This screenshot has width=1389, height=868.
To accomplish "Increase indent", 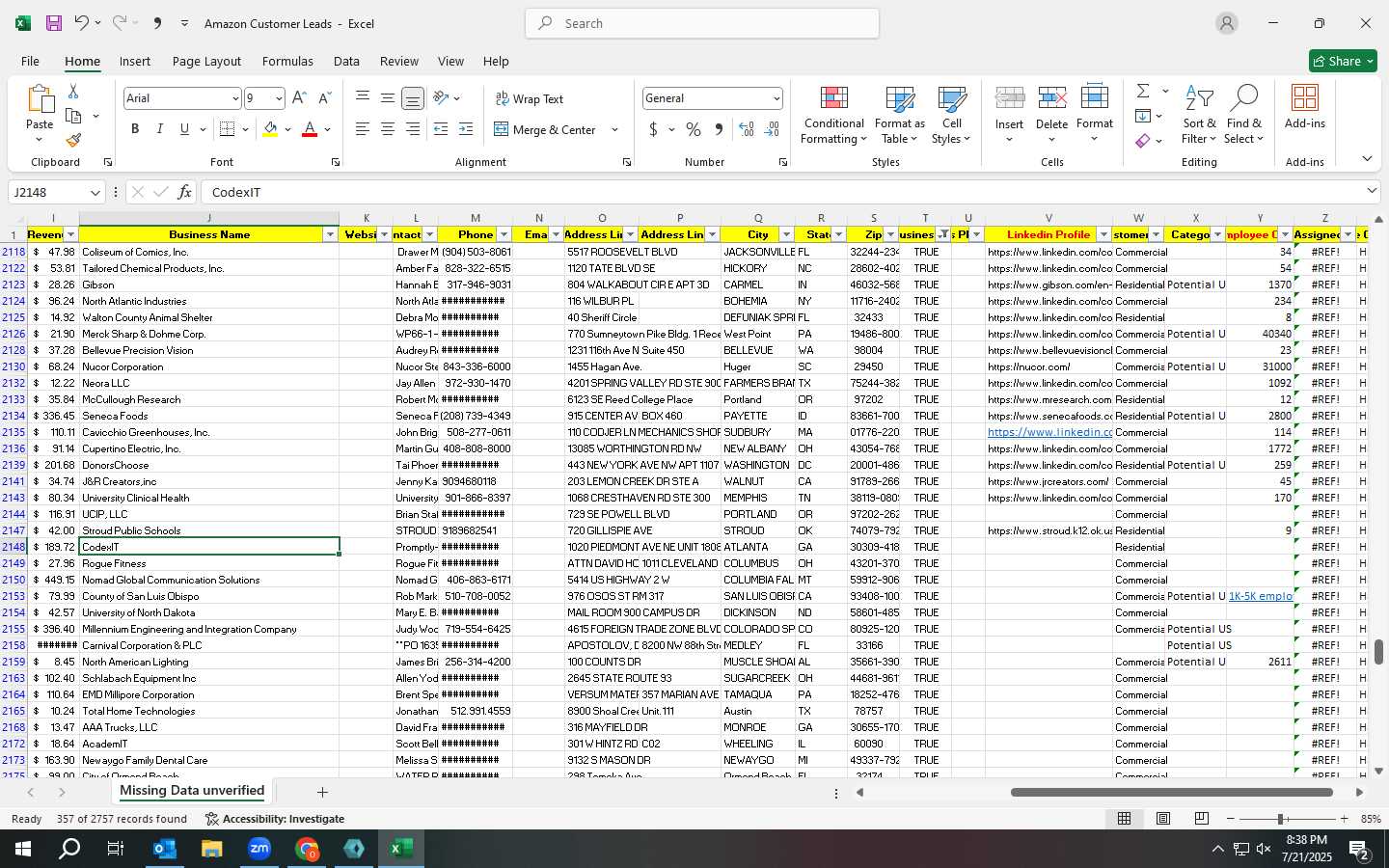I will (x=466, y=129).
